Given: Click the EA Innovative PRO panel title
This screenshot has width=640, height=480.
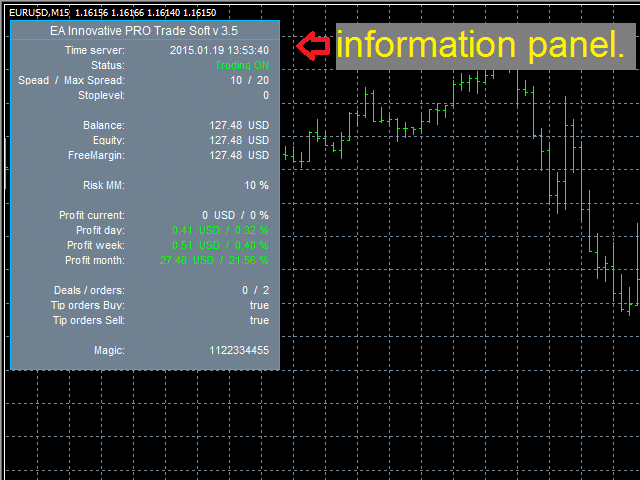Looking at the screenshot, I should 144,31.
